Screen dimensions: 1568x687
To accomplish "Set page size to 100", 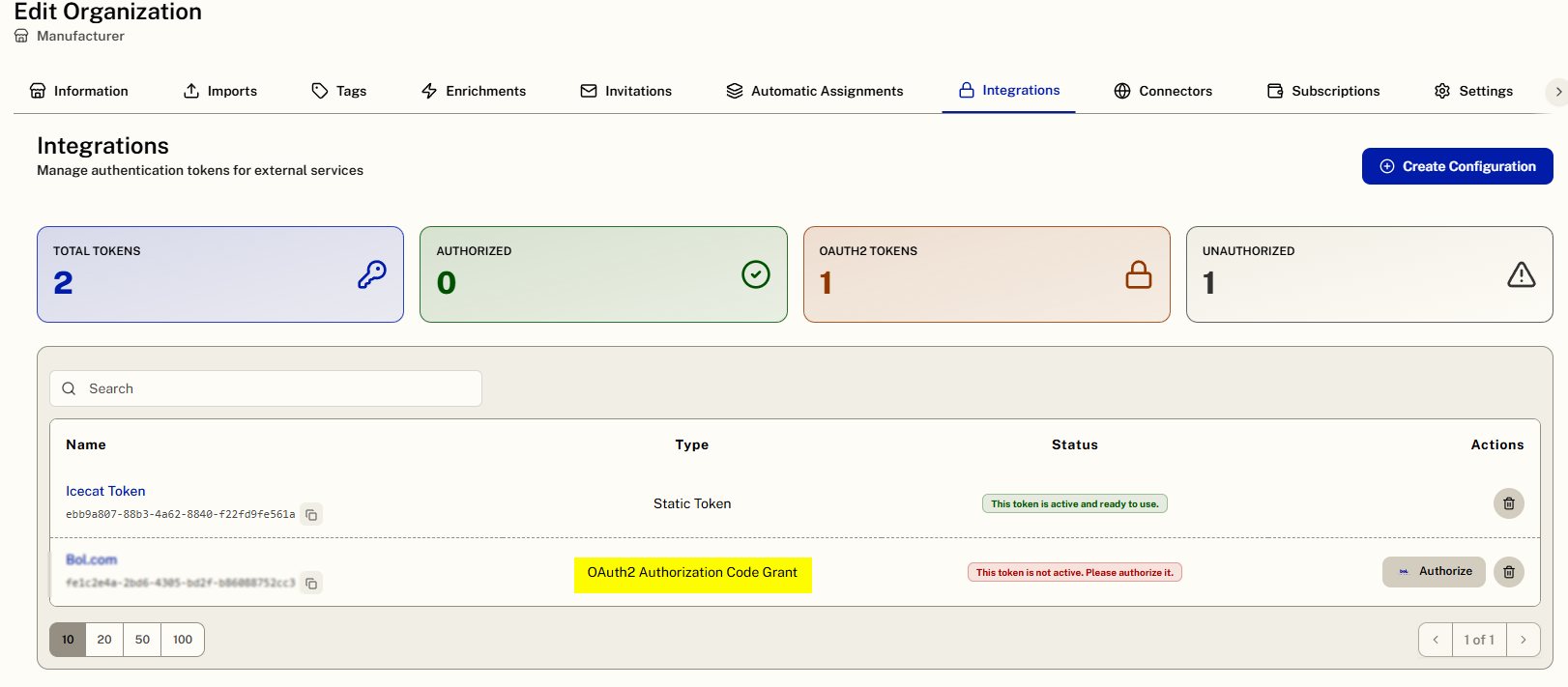I will [x=183, y=640].
